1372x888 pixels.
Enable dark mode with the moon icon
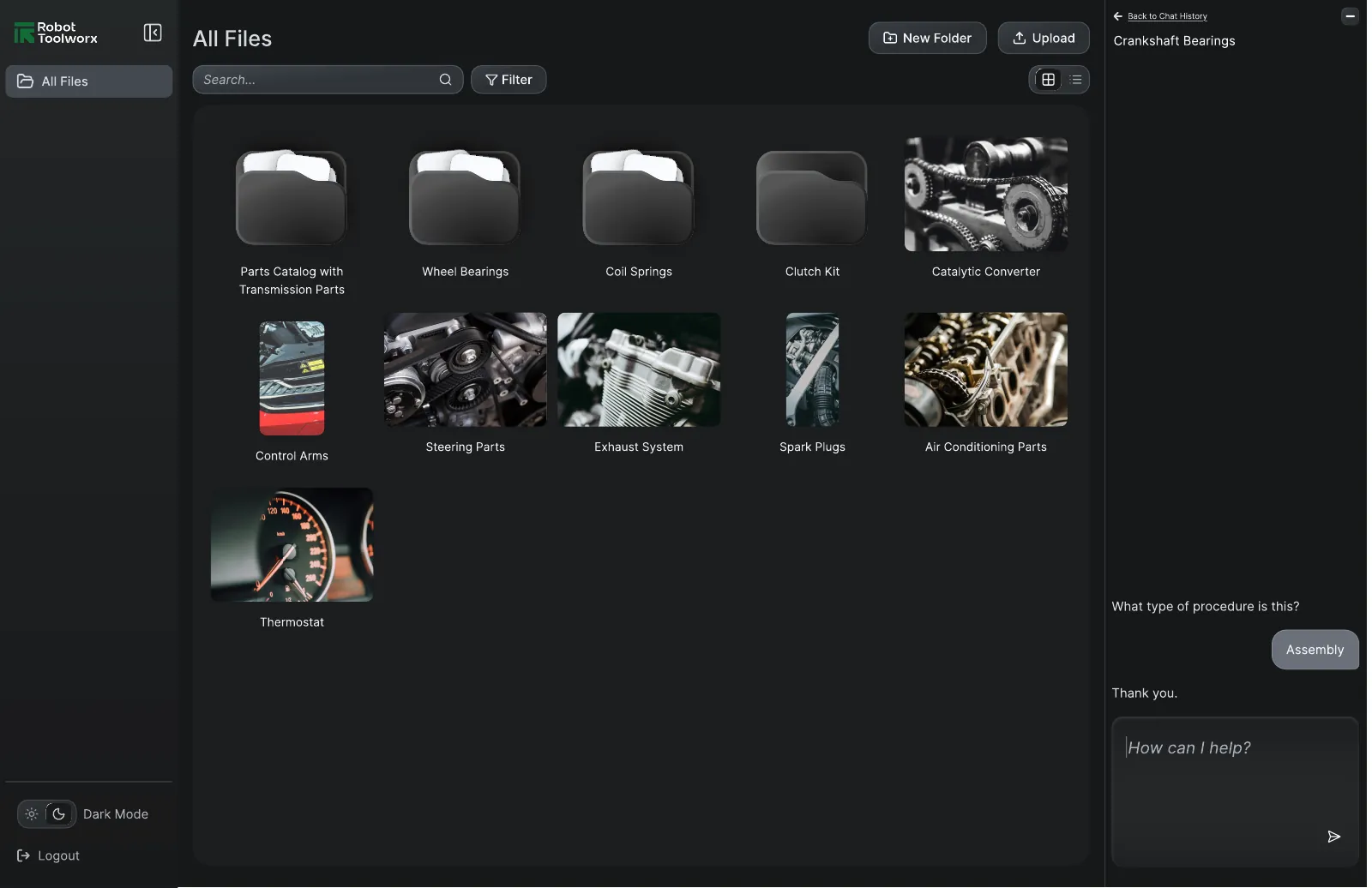click(x=59, y=814)
